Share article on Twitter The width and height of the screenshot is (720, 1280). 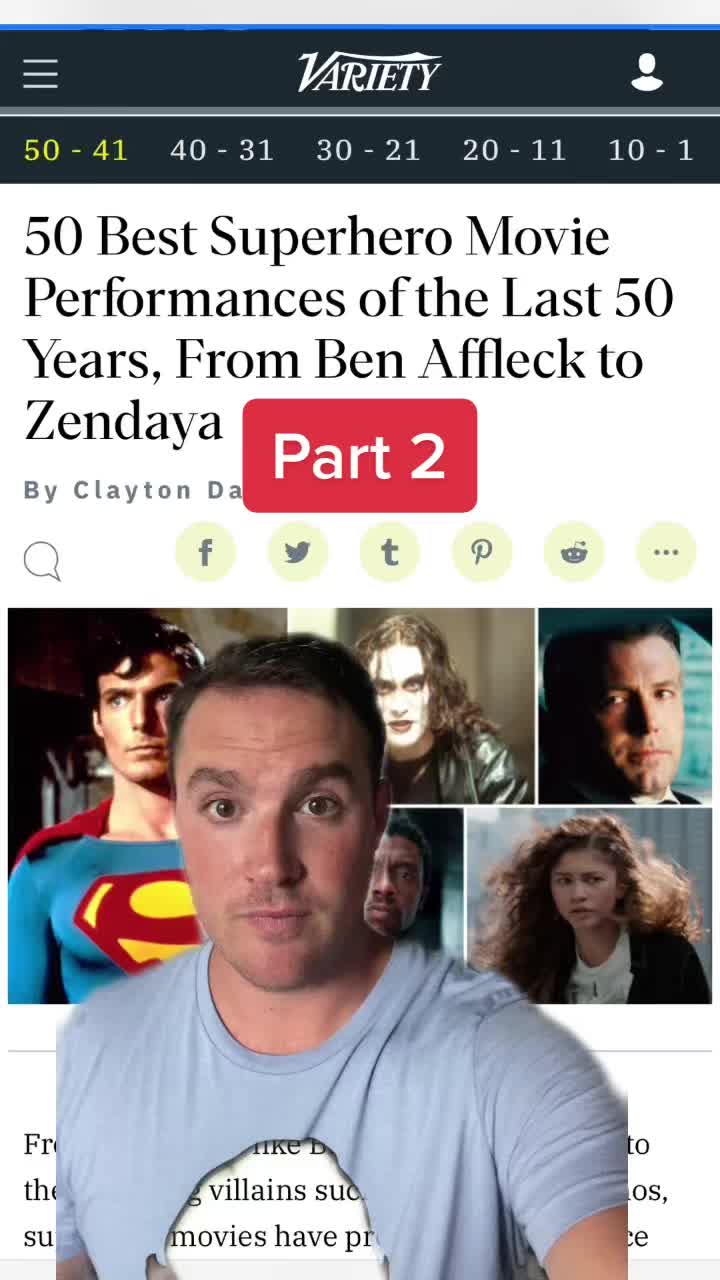point(297,551)
